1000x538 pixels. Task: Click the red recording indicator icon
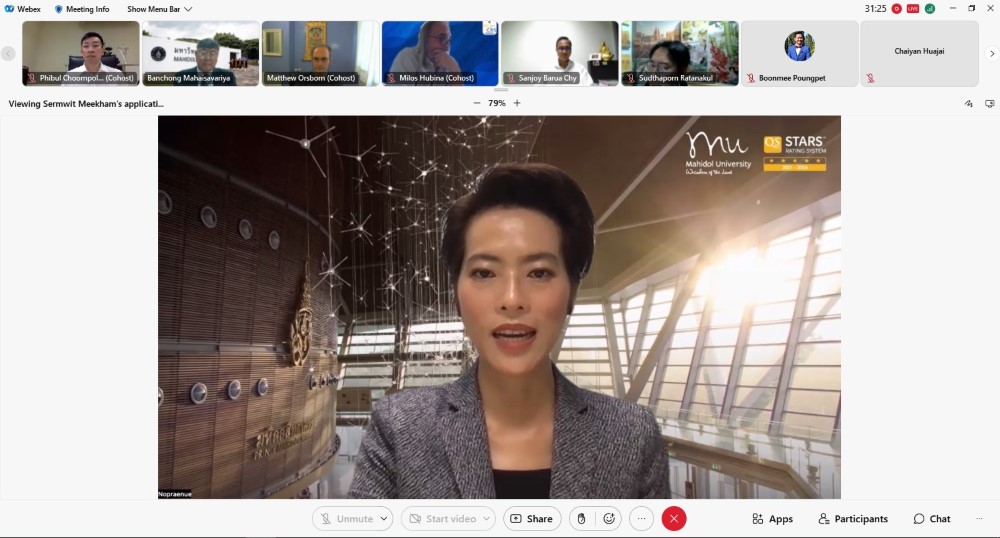click(896, 9)
